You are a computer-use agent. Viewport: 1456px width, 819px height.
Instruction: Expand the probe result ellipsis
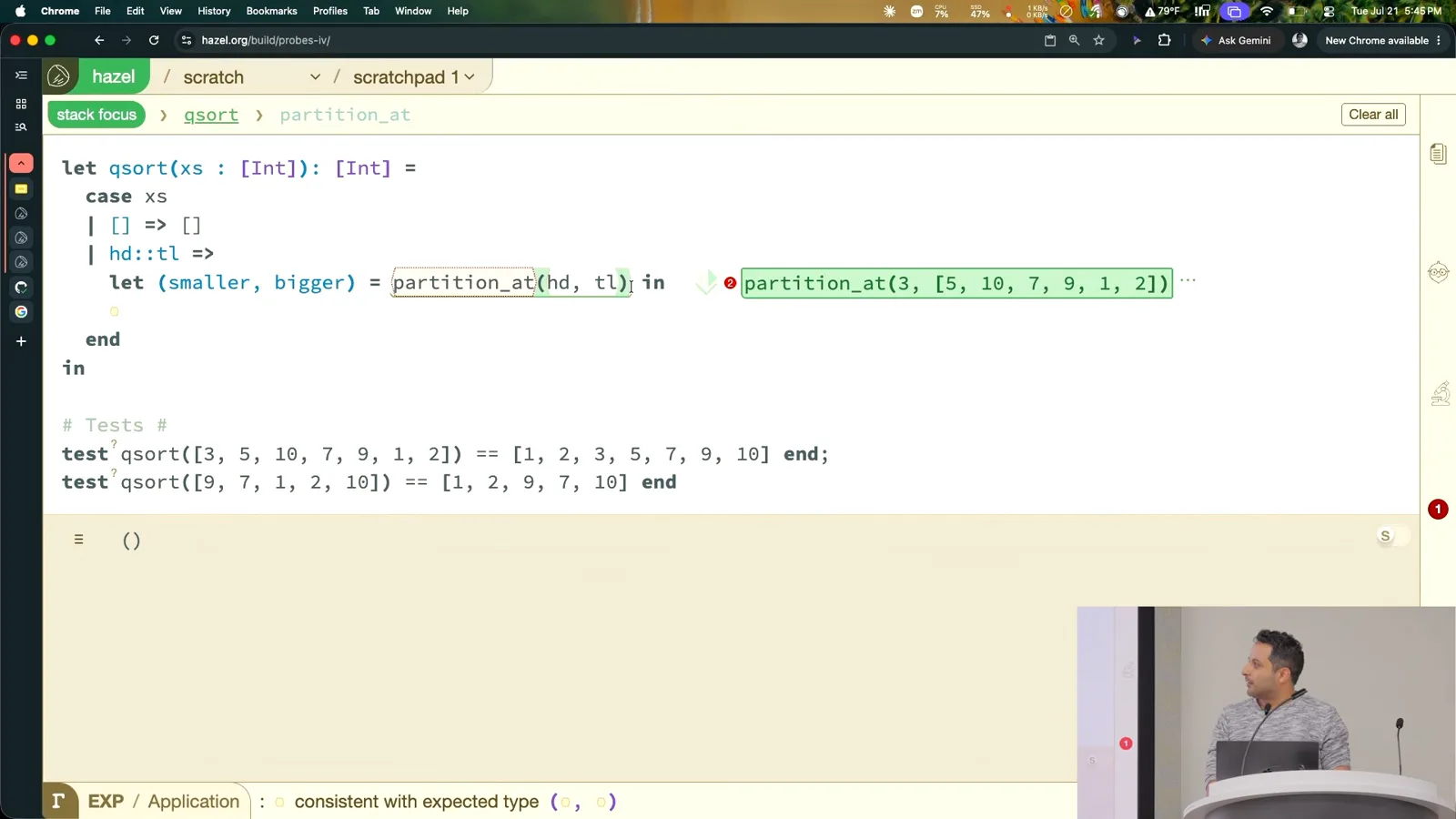1188,280
